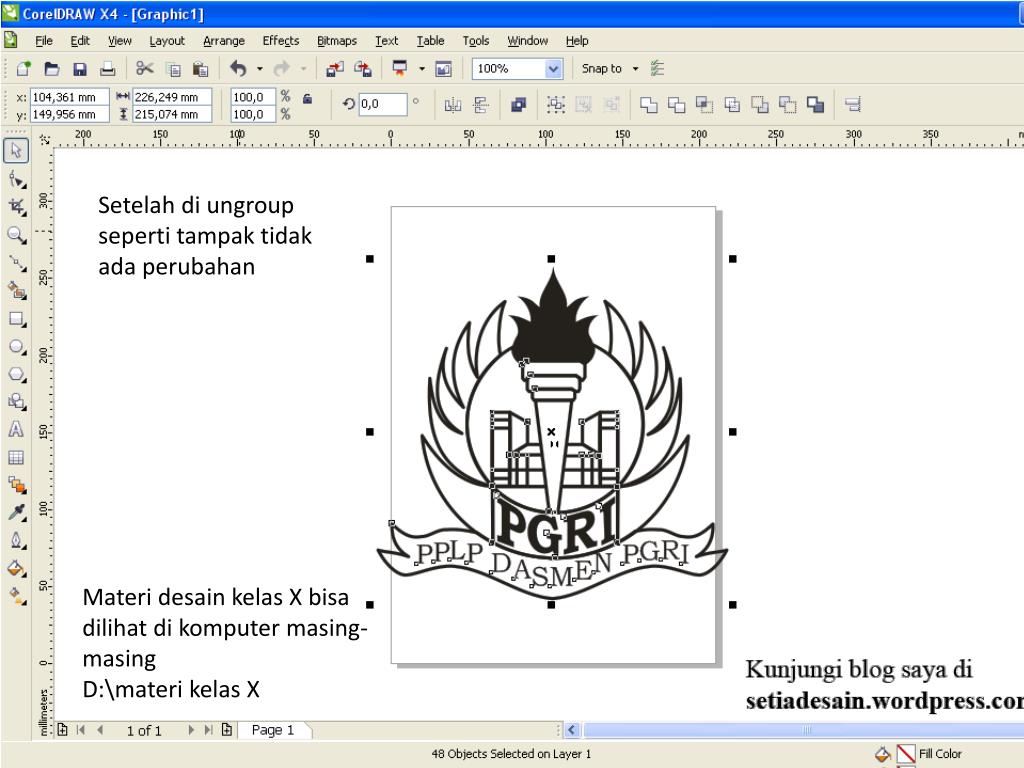Select the Zoom magnifier tool

pyautogui.click(x=16, y=235)
